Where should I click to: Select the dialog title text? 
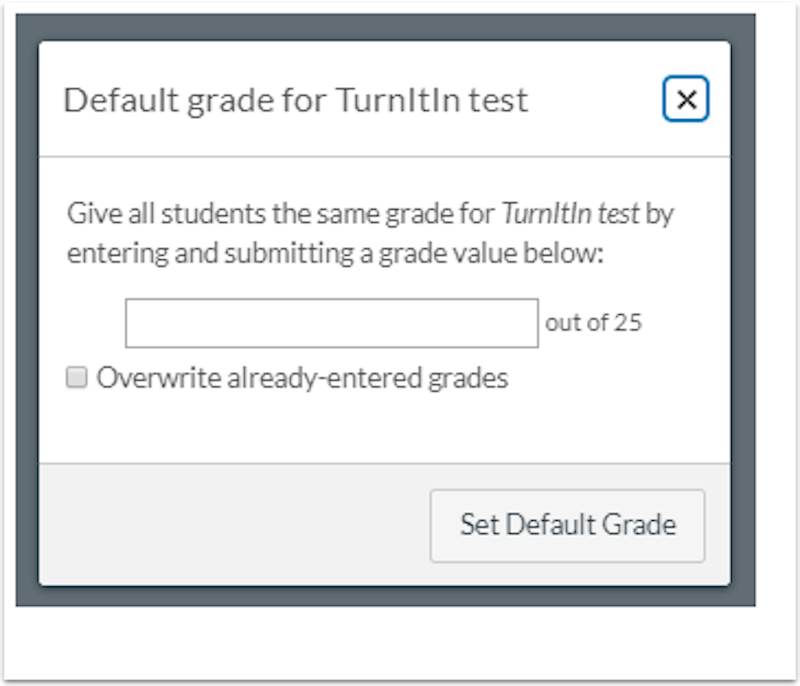click(296, 100)
